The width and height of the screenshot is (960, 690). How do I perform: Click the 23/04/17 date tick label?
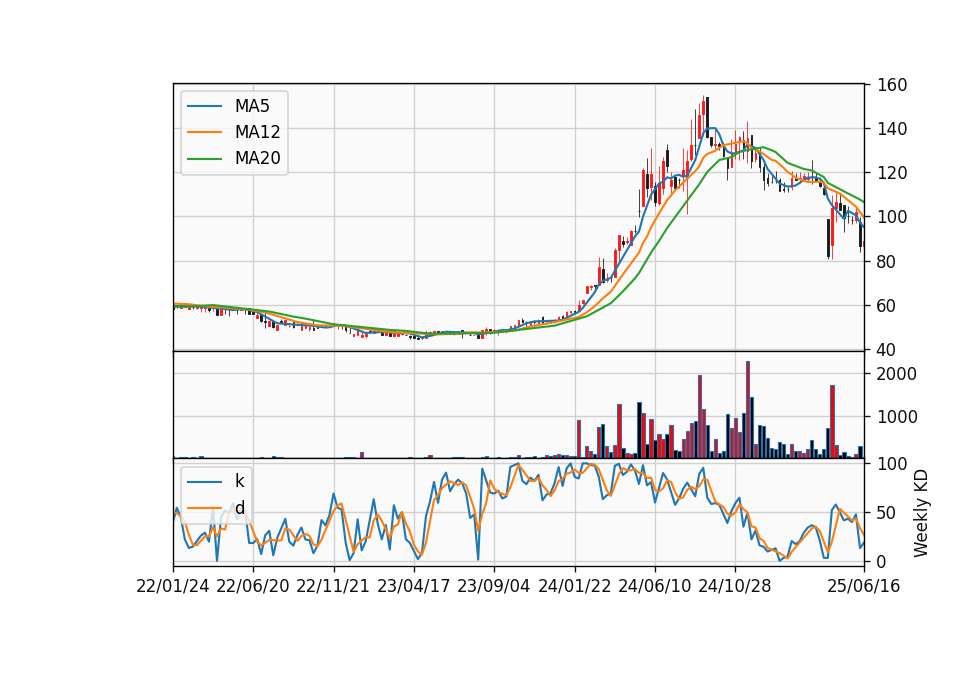tap(413, 586)
